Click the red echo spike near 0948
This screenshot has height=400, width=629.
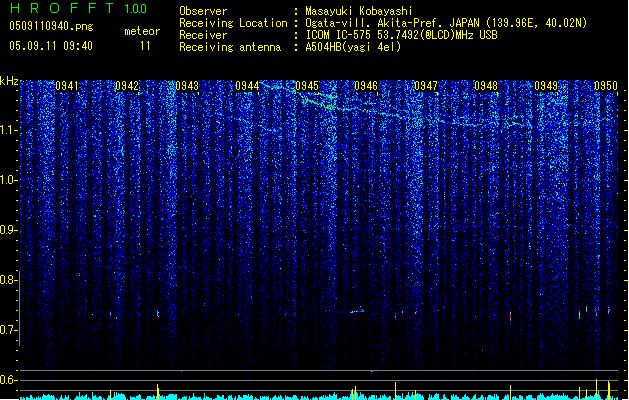click(x=510, y=317)
